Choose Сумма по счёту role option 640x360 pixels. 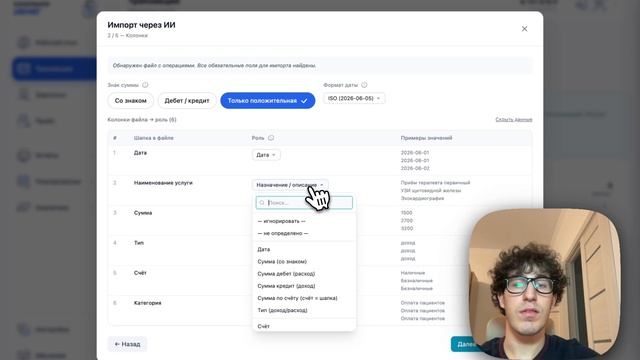click(x=297, y=298)
